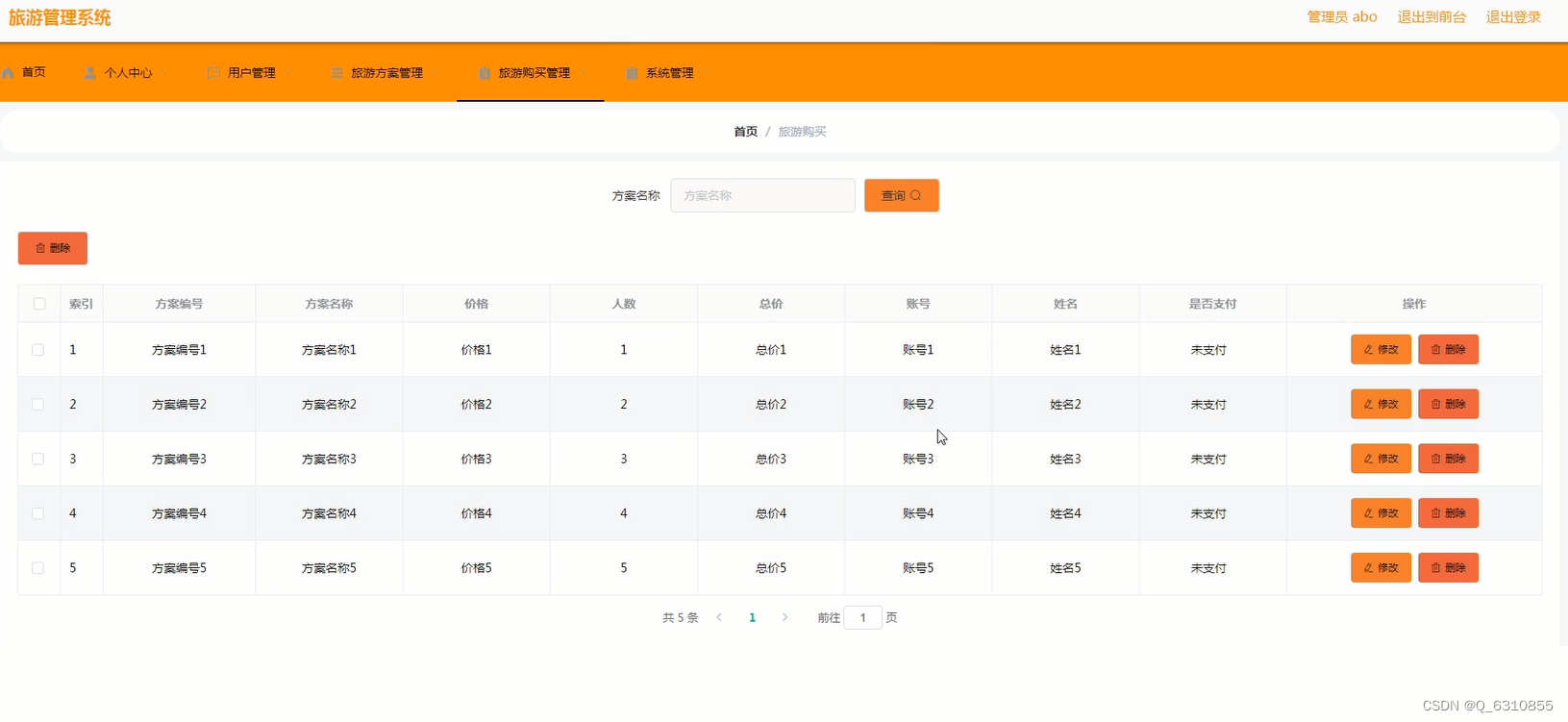Go to the previous page with the left arrow
This screenshot has height=722, width=1568.
pyautogui.click(x=719, y=617)
